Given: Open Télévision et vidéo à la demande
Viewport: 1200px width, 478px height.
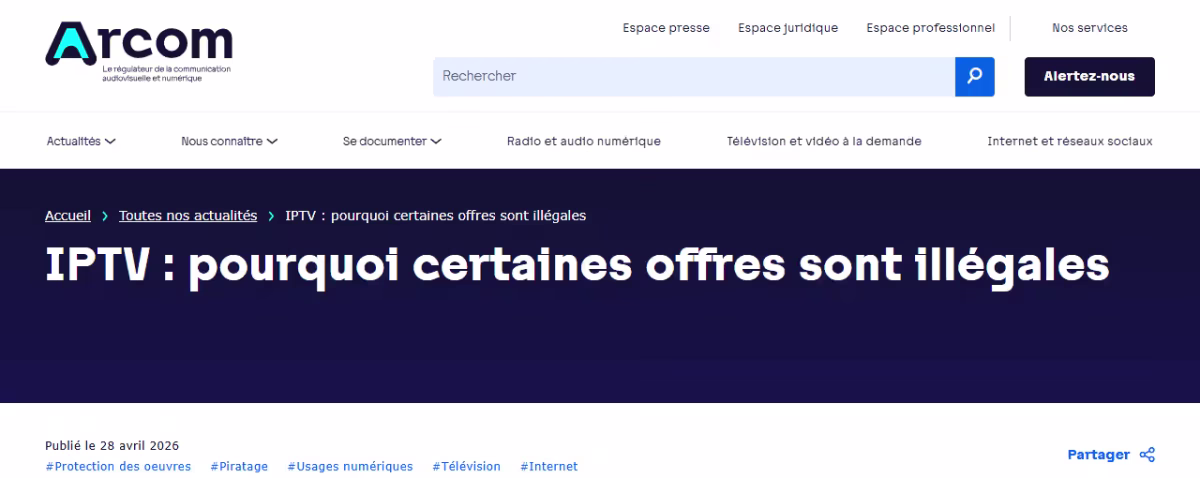Looking at the screenshot, I should 824,141.
